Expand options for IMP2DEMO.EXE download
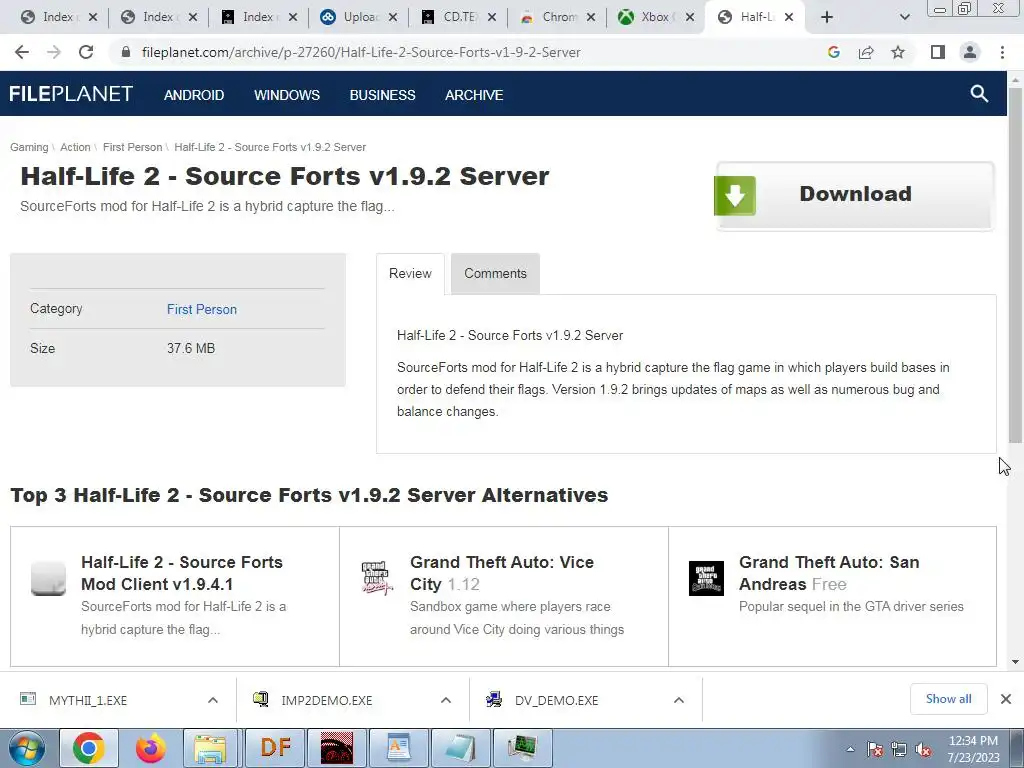Image resolution: width=1024 pixels, height=768 pixels. click(x=446, y=700)
